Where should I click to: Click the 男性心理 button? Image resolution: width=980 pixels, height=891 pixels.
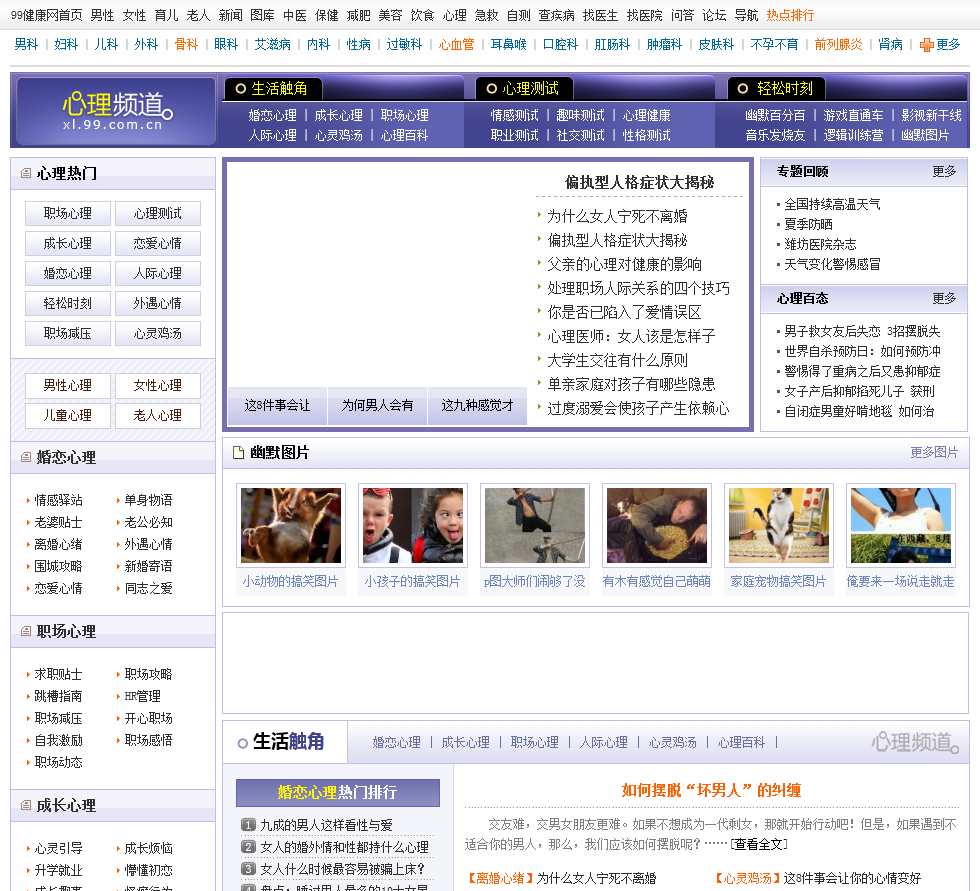[x=68, y=386]
